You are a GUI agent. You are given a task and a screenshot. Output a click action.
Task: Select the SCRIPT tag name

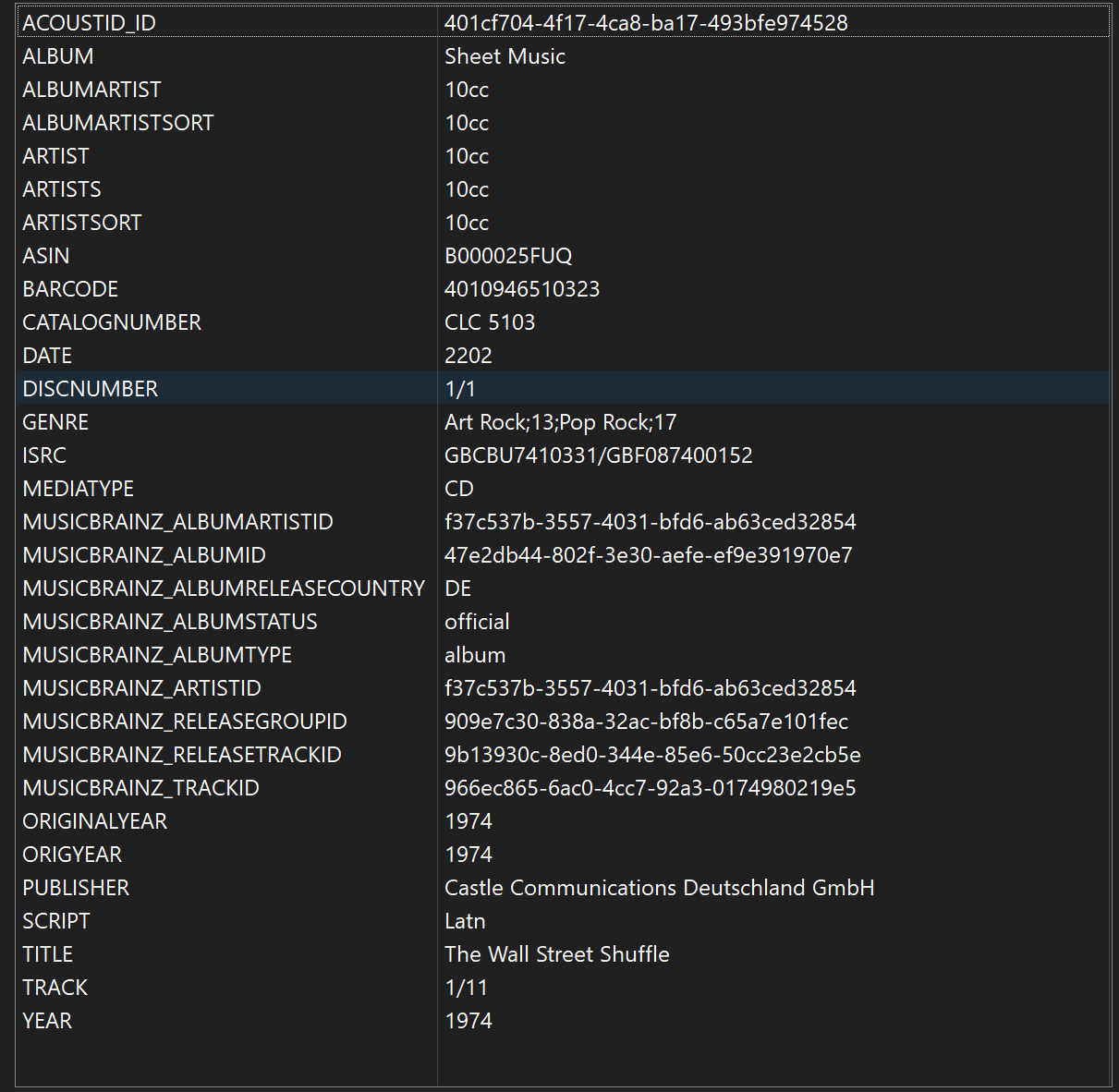(56, 921)
